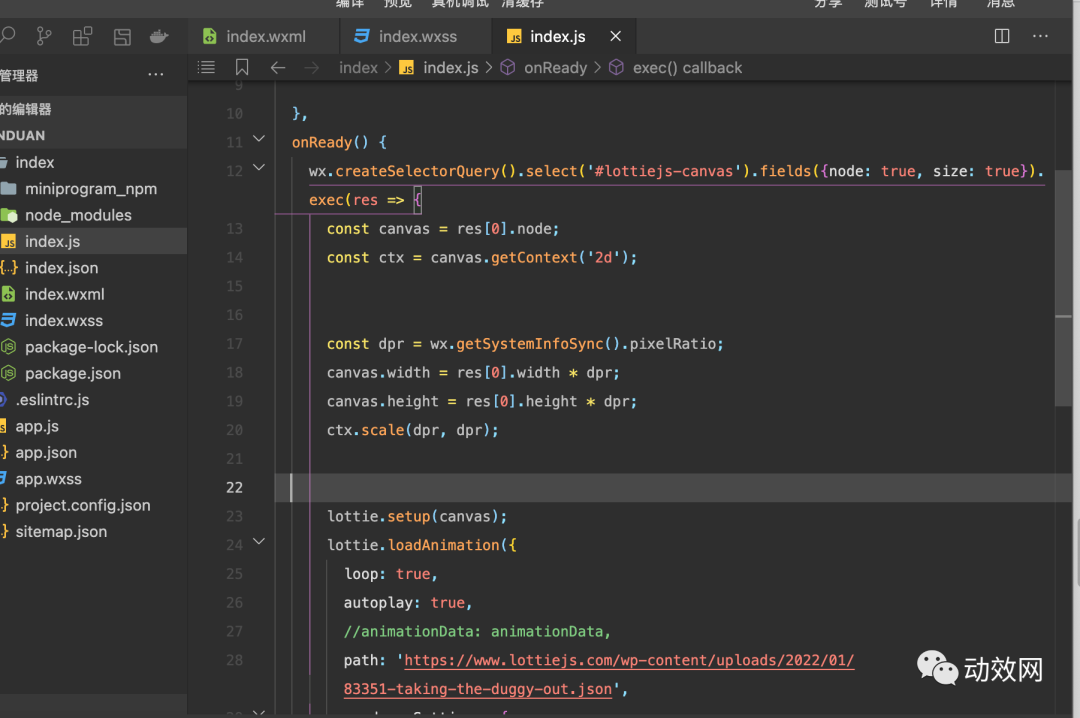Select index.js in the file tree
The height and width of the screenshot is (718, 1080).
93,241
